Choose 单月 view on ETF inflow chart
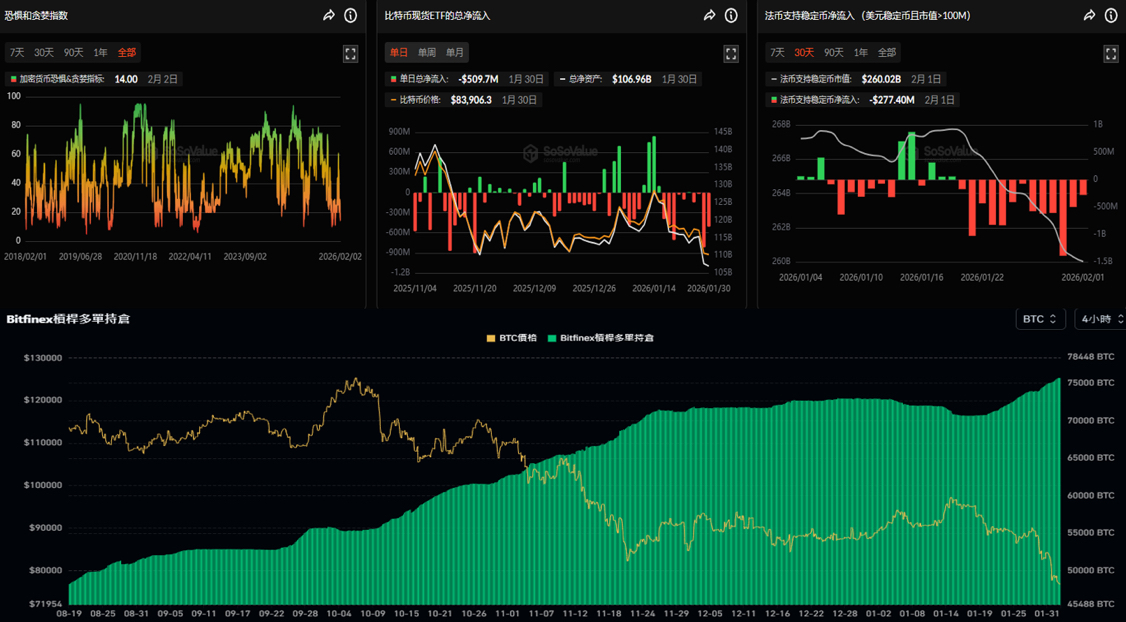This screenshot has height=622, width=1126. 455,53
